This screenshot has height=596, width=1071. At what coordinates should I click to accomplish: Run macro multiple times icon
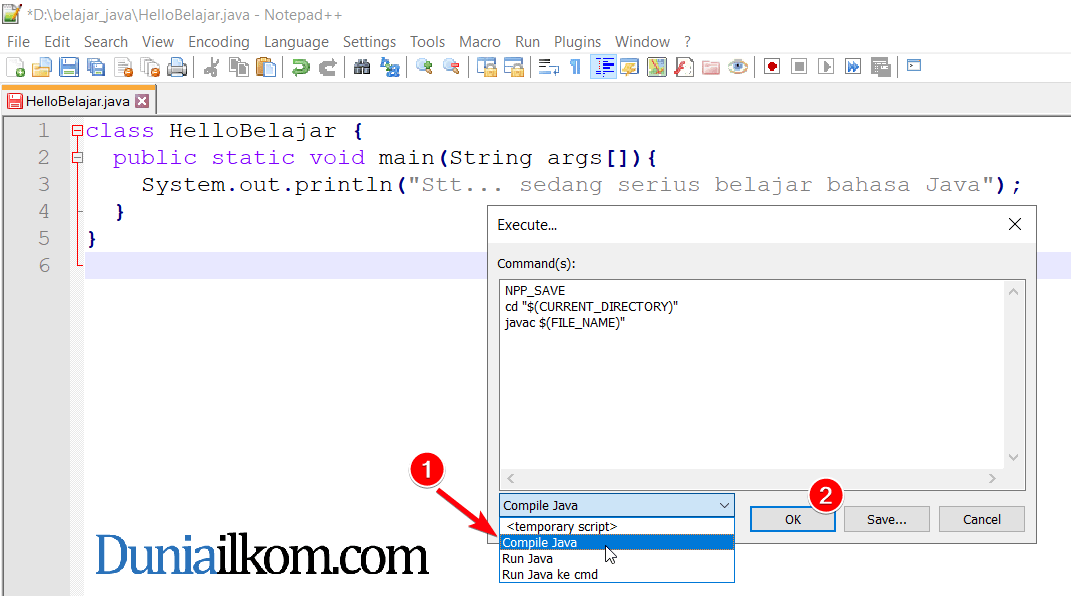coord(853,67)
